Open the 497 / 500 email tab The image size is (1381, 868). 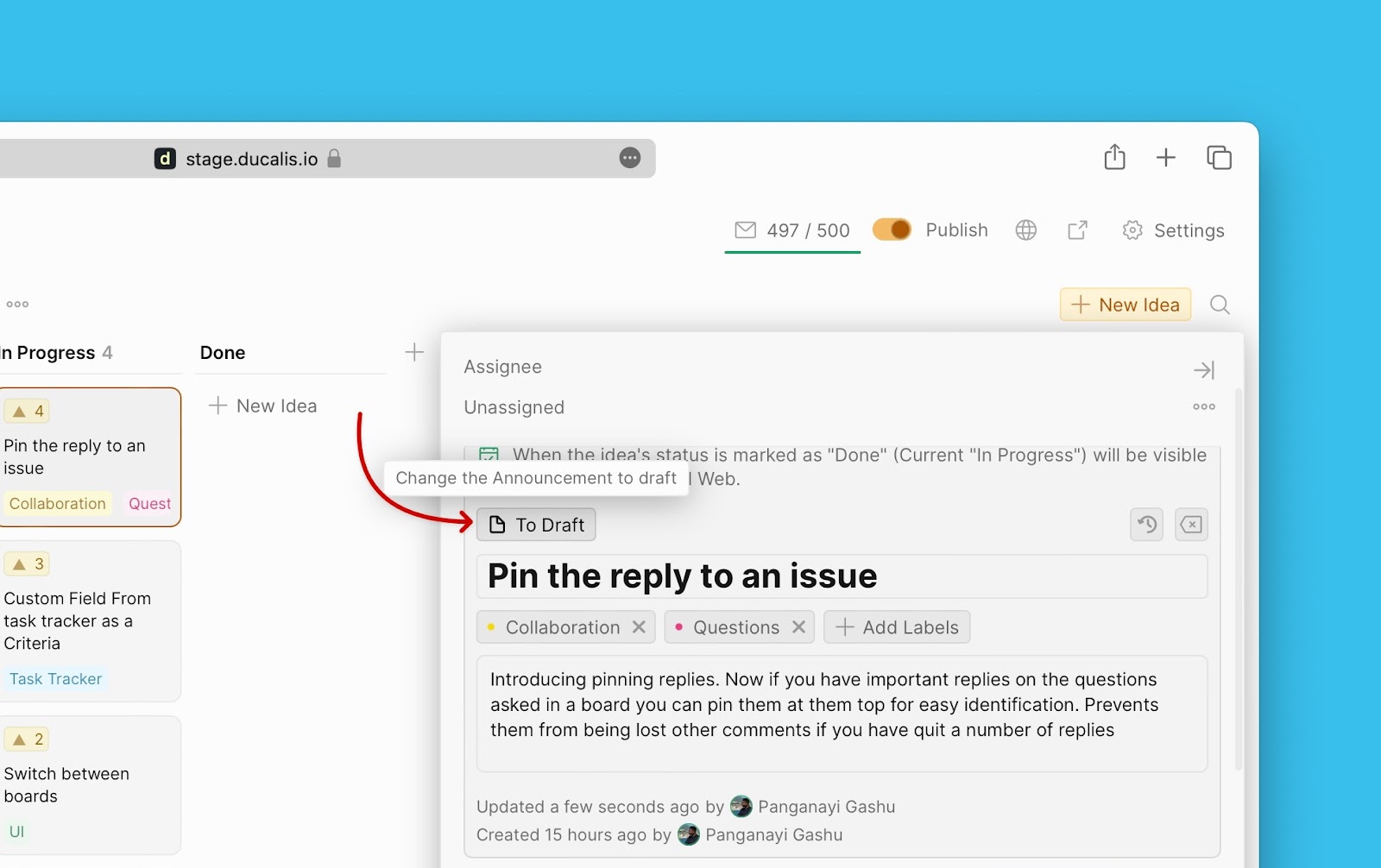click(x=792, y=230)
